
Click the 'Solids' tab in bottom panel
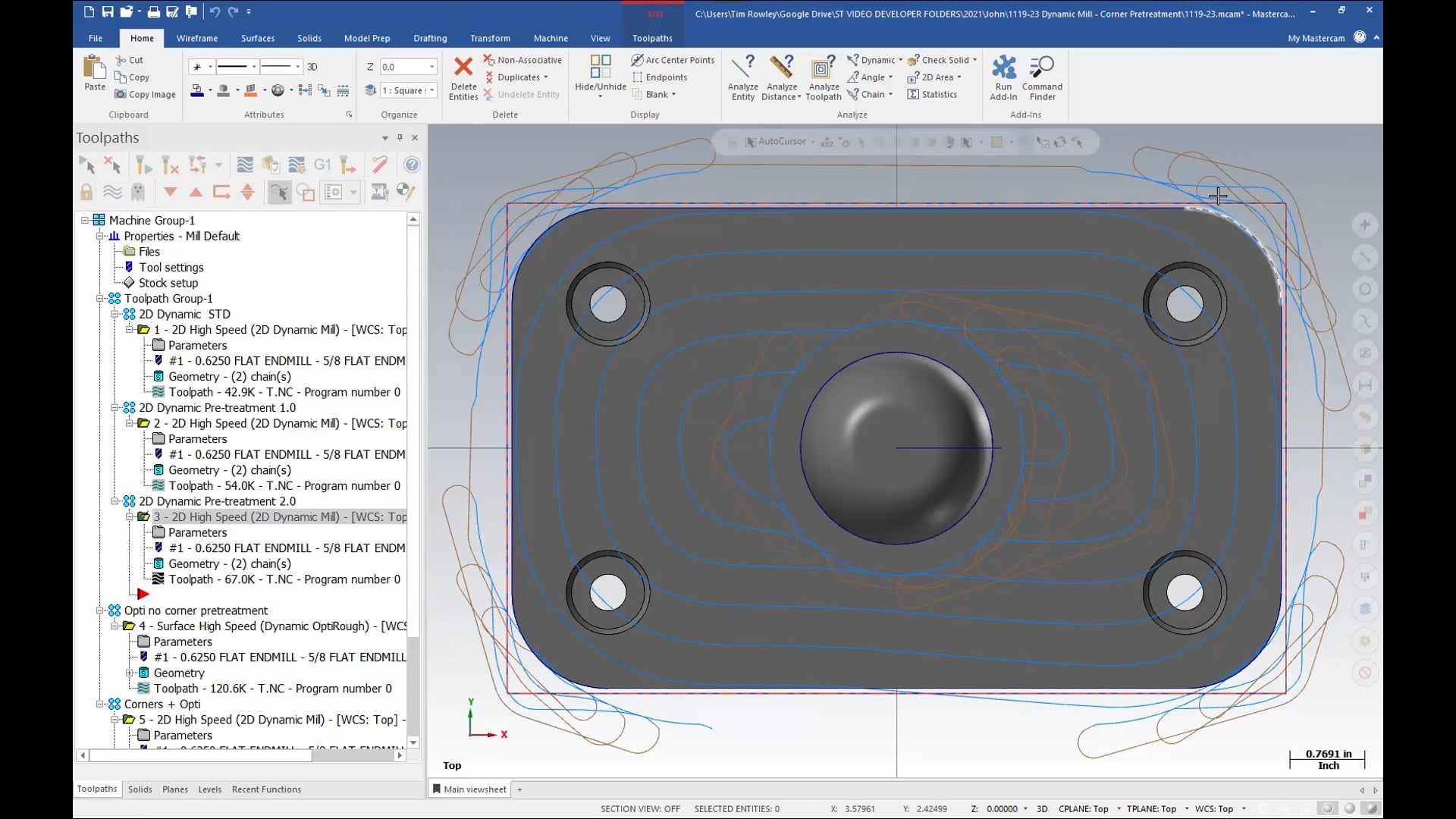point(140,789)
